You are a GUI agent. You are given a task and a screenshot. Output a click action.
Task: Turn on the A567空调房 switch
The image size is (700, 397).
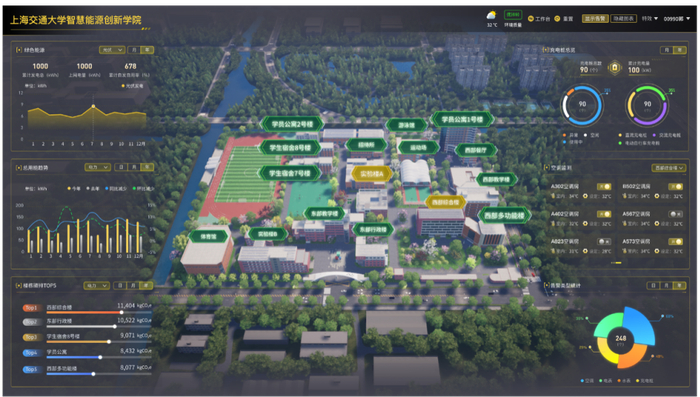(675, 214)
